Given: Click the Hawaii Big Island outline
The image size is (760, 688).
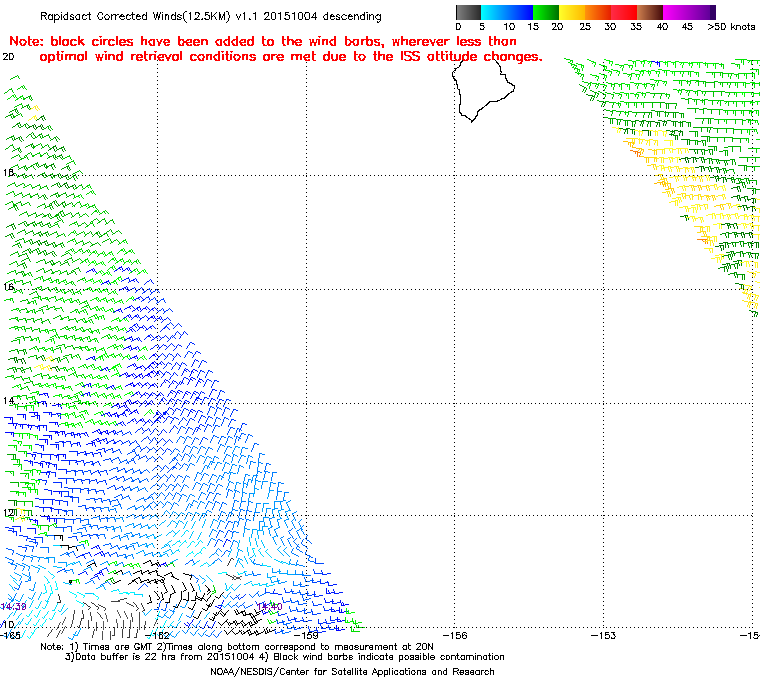Looking at the screenshot, I should pyautogui.click(x=483, y=90).
